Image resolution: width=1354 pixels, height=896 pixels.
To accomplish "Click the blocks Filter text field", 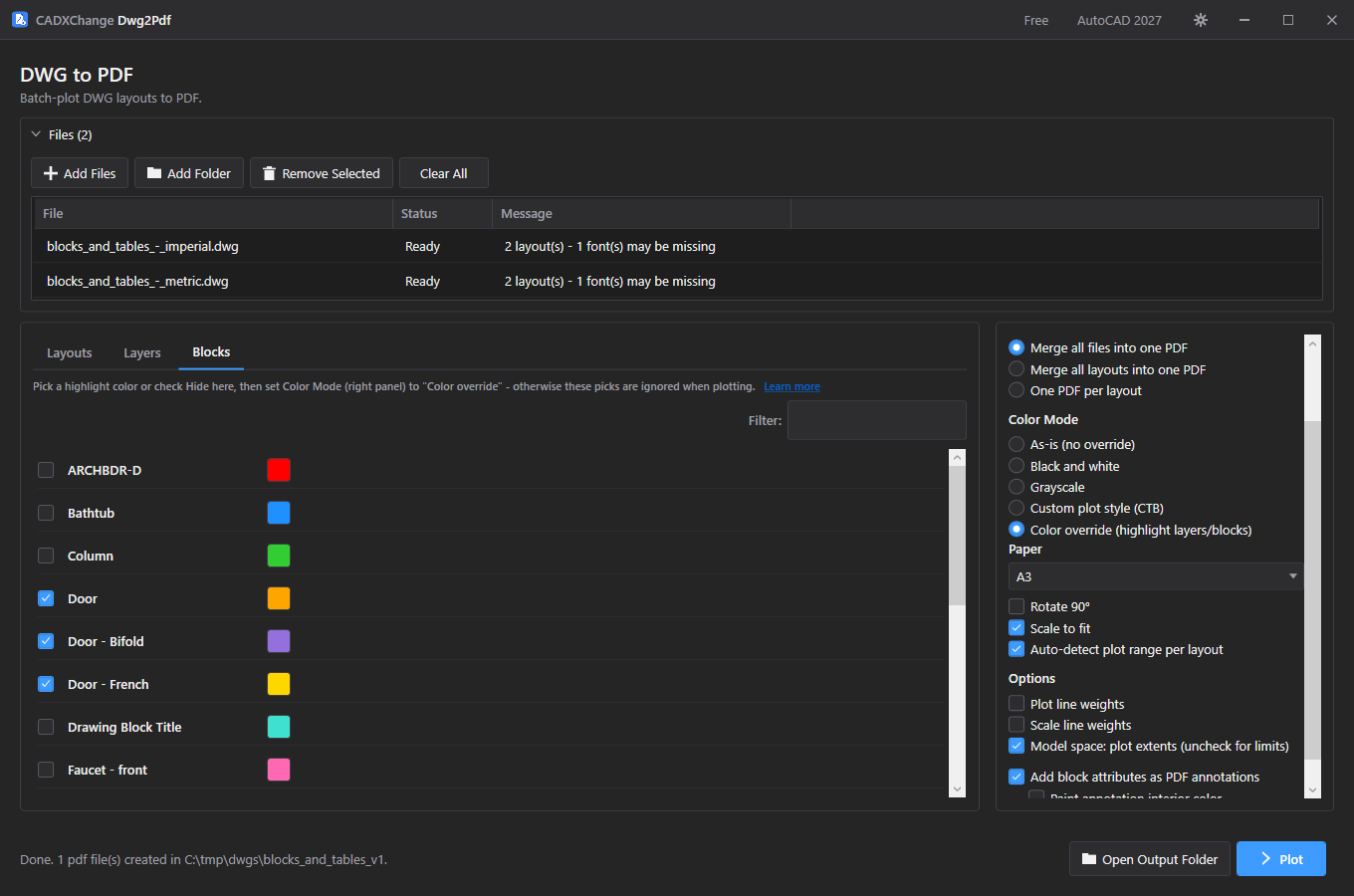I will point(877,420).
